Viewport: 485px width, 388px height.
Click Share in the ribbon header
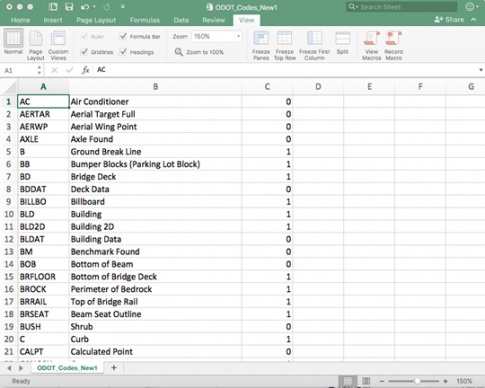click(x=449, y=20)
